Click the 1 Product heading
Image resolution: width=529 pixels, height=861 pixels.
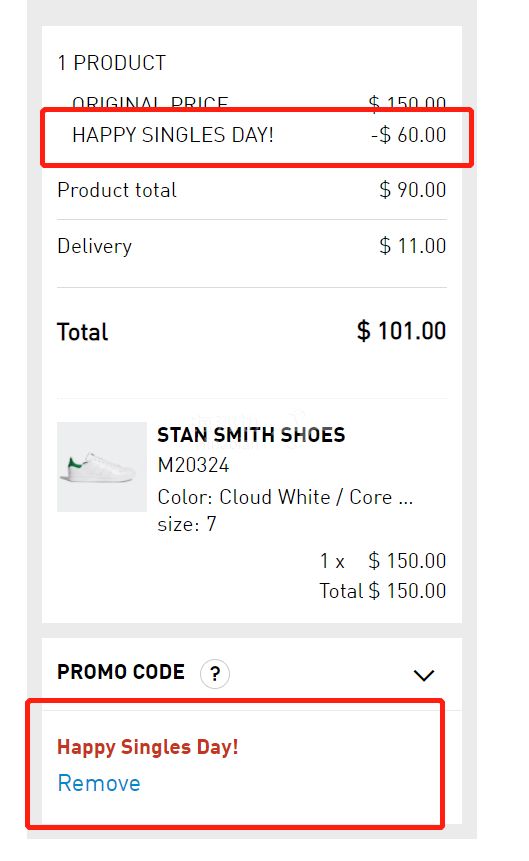click(x=112, y=63)
